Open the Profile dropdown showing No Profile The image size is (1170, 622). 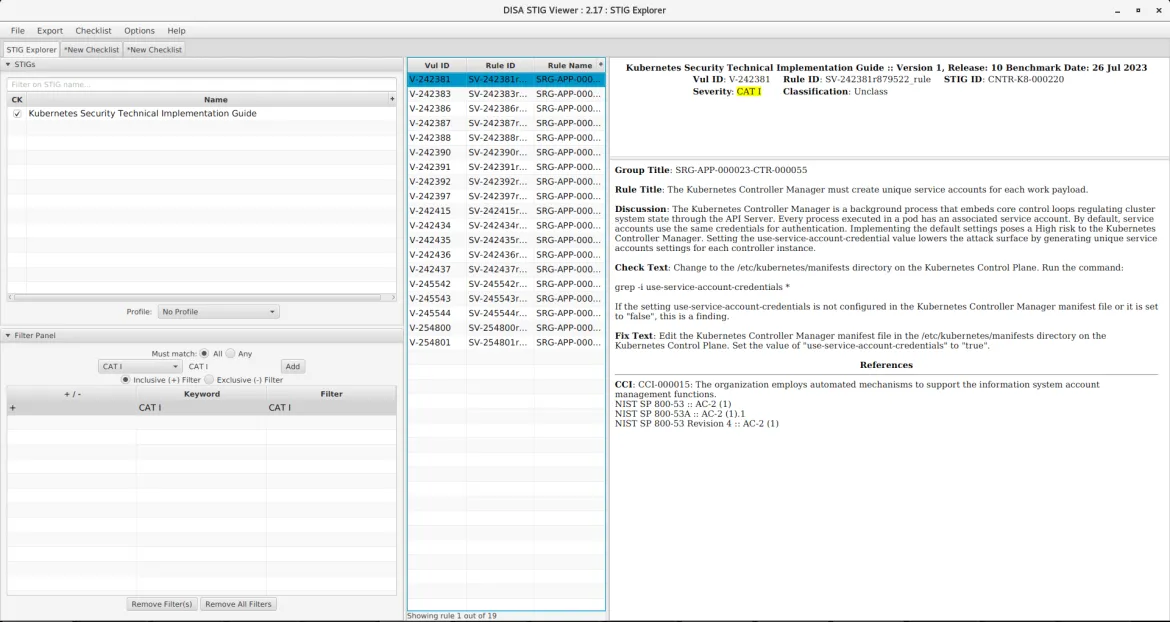click(x=218, y=311)
